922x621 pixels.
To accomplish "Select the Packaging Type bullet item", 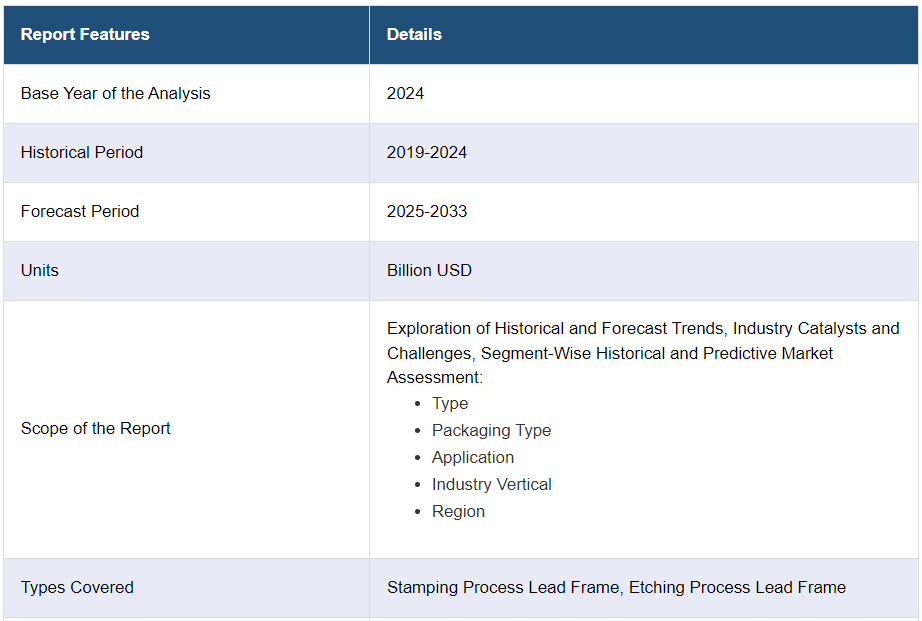I will coord(491,430).
